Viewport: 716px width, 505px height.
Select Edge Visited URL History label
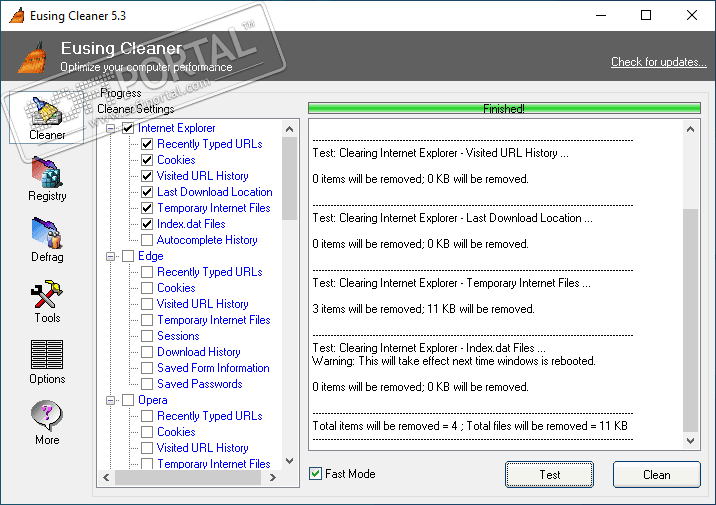[203, 304]
